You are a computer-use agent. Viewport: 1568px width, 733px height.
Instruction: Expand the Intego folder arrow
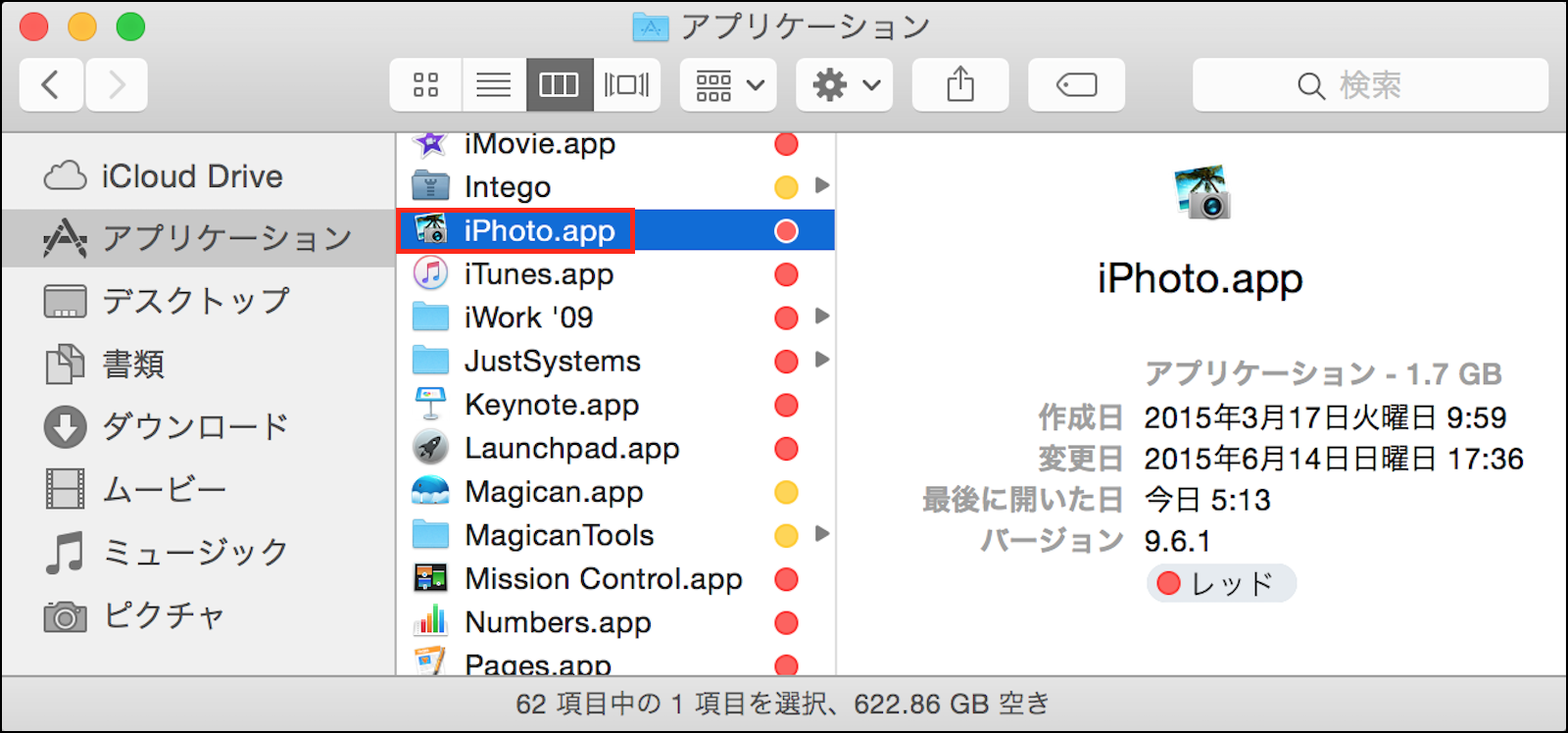(822, 185)
